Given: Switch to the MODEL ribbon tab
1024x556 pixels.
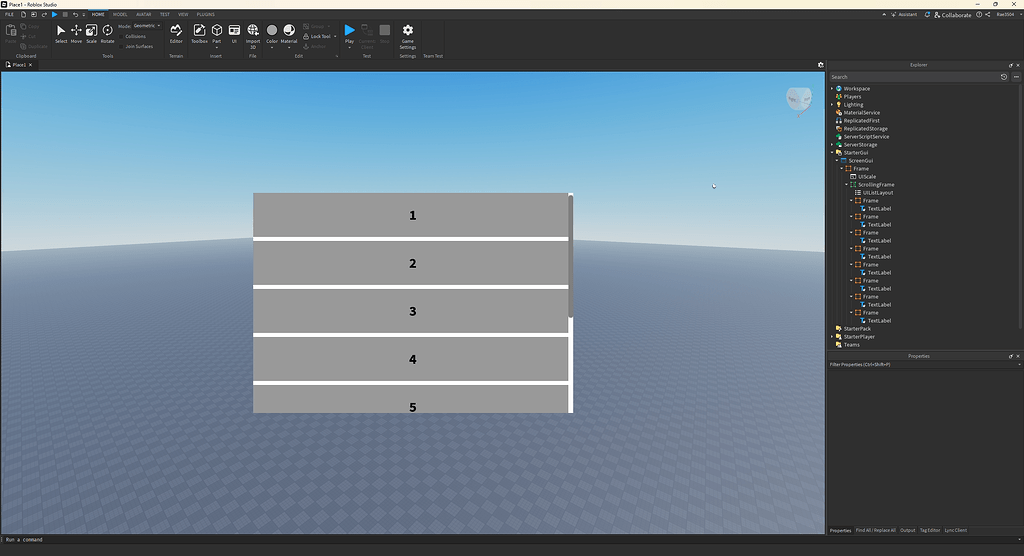Looking at the screenshot, I should pos(120,14).
